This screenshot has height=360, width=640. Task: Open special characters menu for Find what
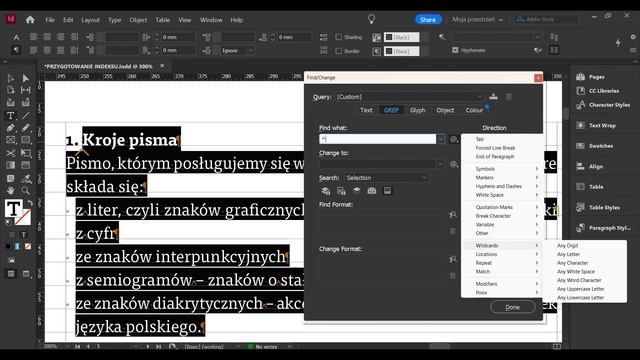(x=453, y=139)
